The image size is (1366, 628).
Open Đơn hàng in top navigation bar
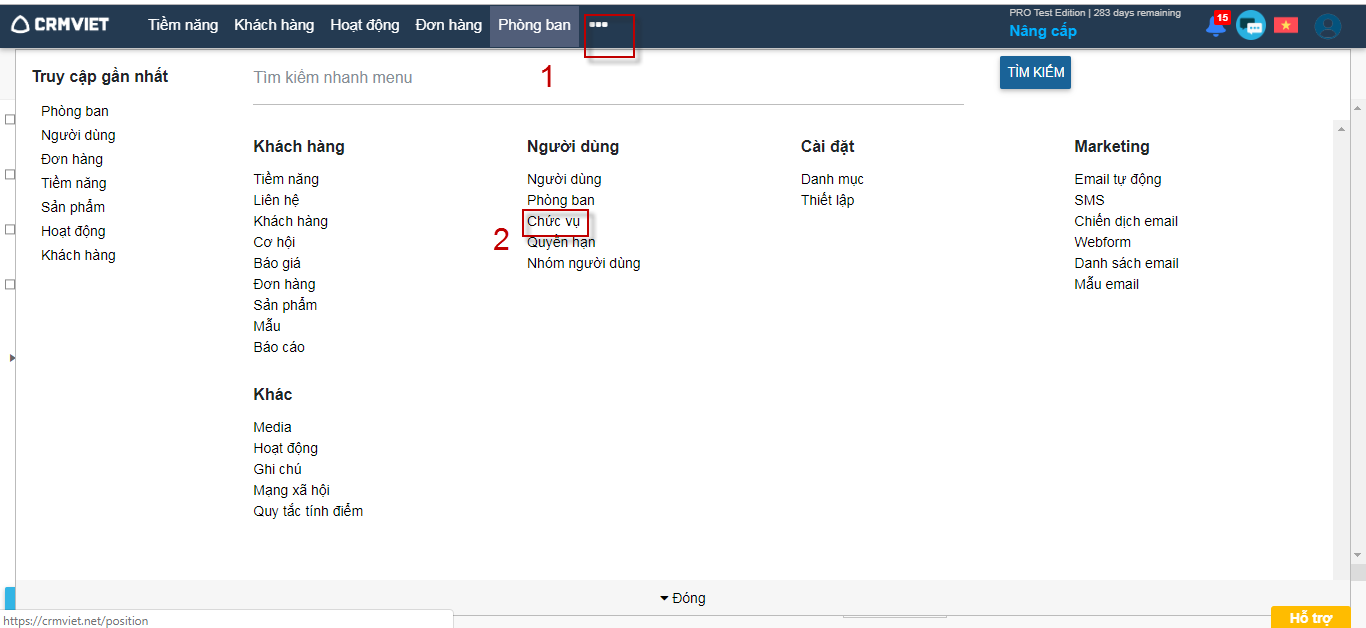[x=448, y=25]
